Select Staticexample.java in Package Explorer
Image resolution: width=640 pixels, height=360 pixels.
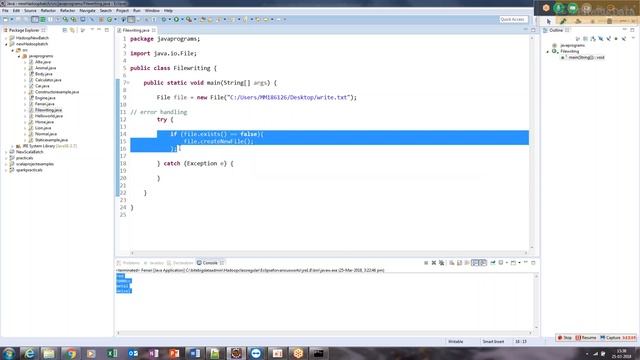coord(51,140)
